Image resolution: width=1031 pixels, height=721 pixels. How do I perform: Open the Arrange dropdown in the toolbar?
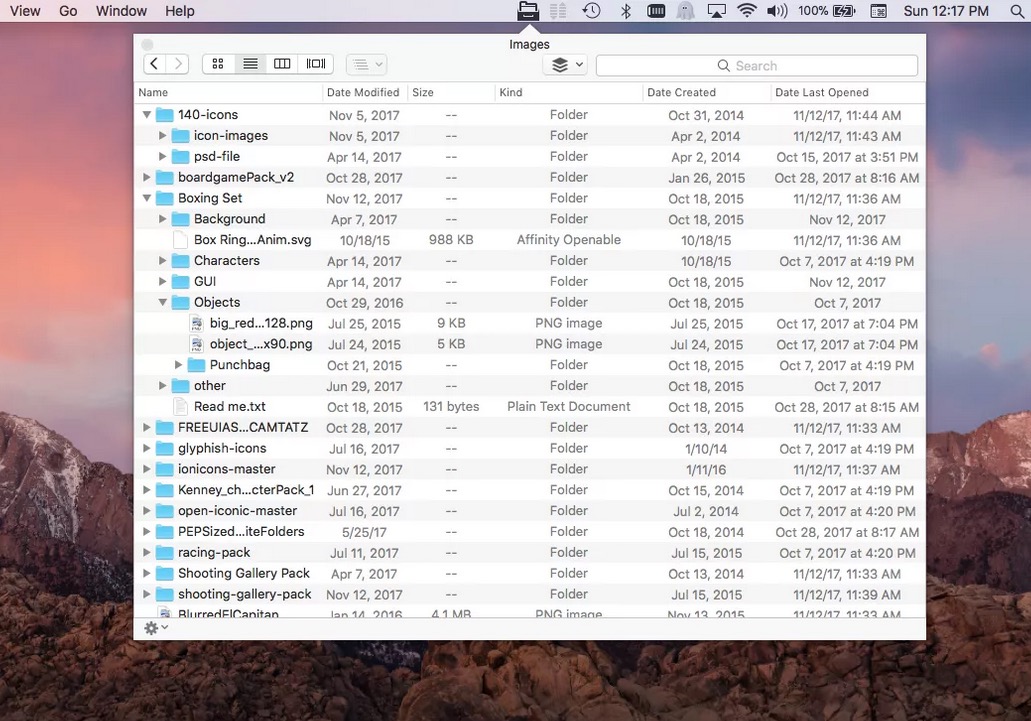click(x=366, y=63)
